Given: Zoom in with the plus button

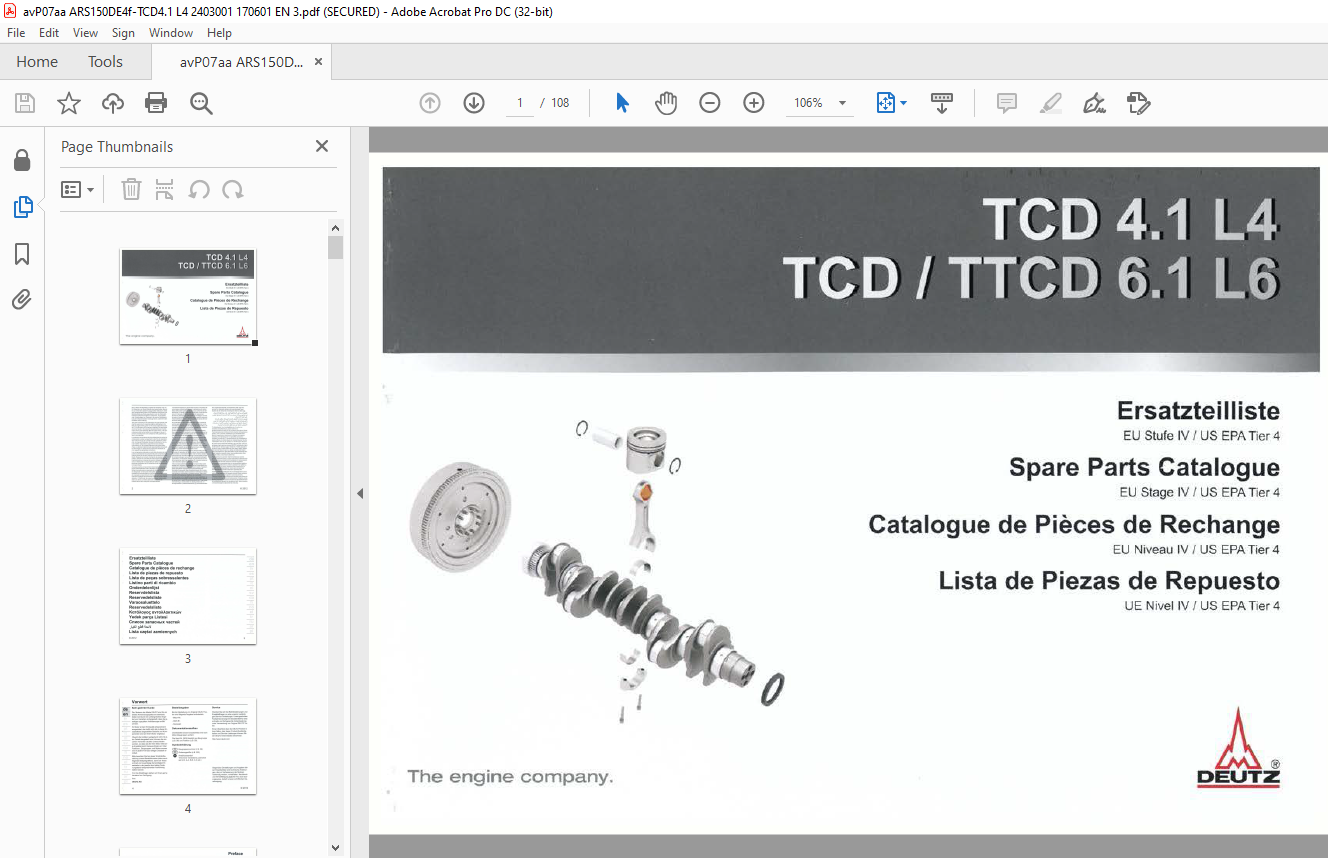Looking at the screenshot, I should pos(754,103).
